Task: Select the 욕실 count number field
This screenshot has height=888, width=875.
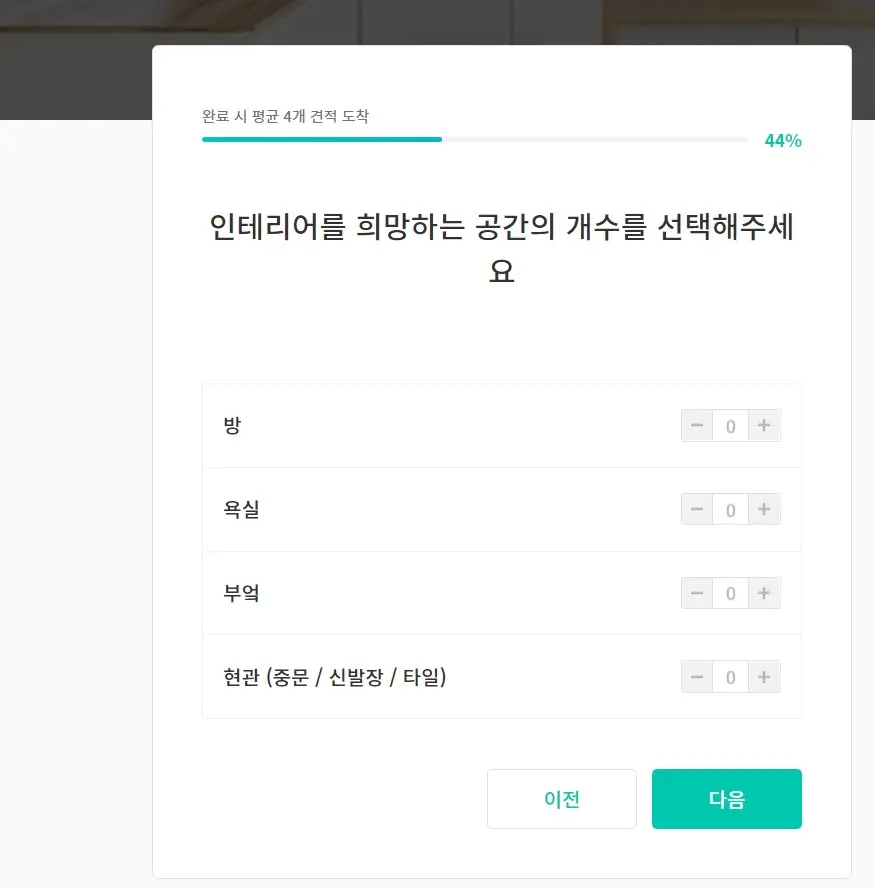Action: (x=730, y=509)
